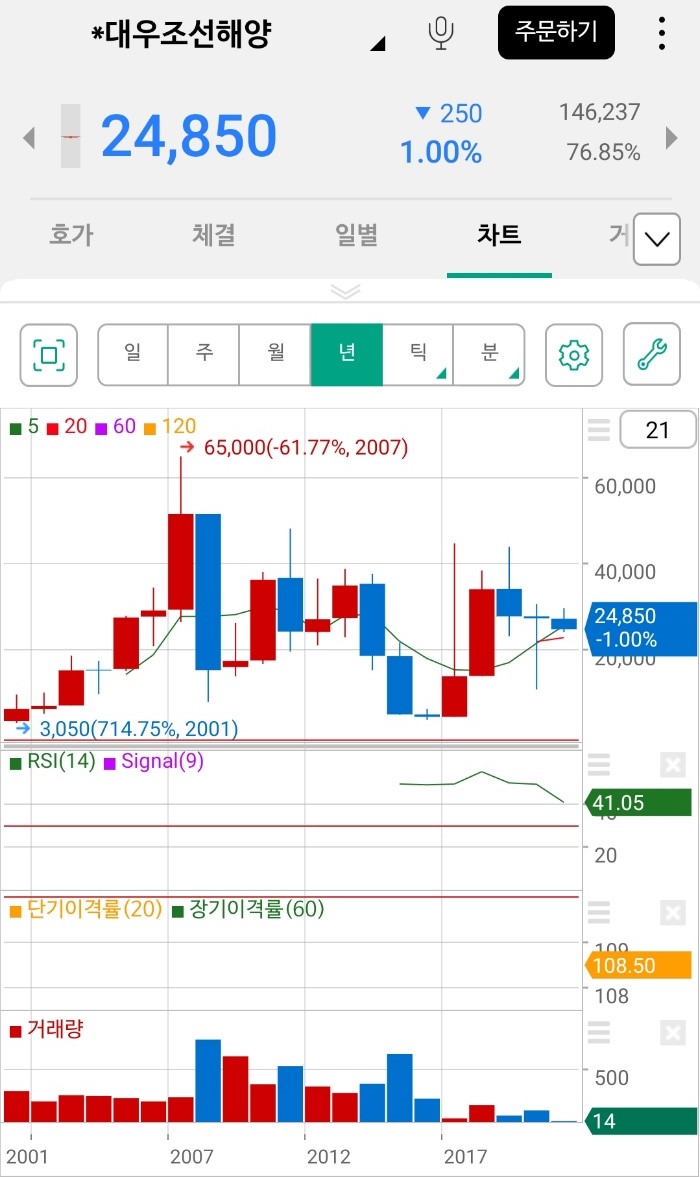
Task: Select the 틱 tick interval dropdown
Action: (418, 355)
